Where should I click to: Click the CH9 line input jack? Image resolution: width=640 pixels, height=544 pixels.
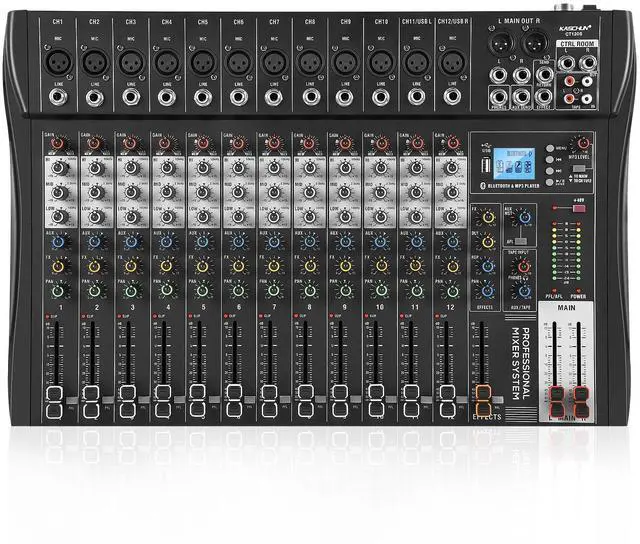[x=345, y=98]
